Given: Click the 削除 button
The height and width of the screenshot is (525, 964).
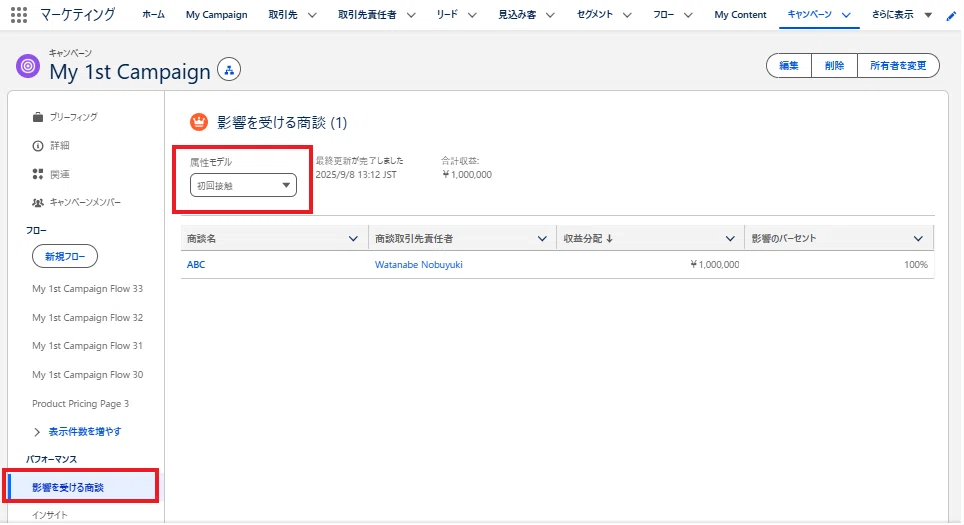Looking at the screenshot, I should coord(834,66).
